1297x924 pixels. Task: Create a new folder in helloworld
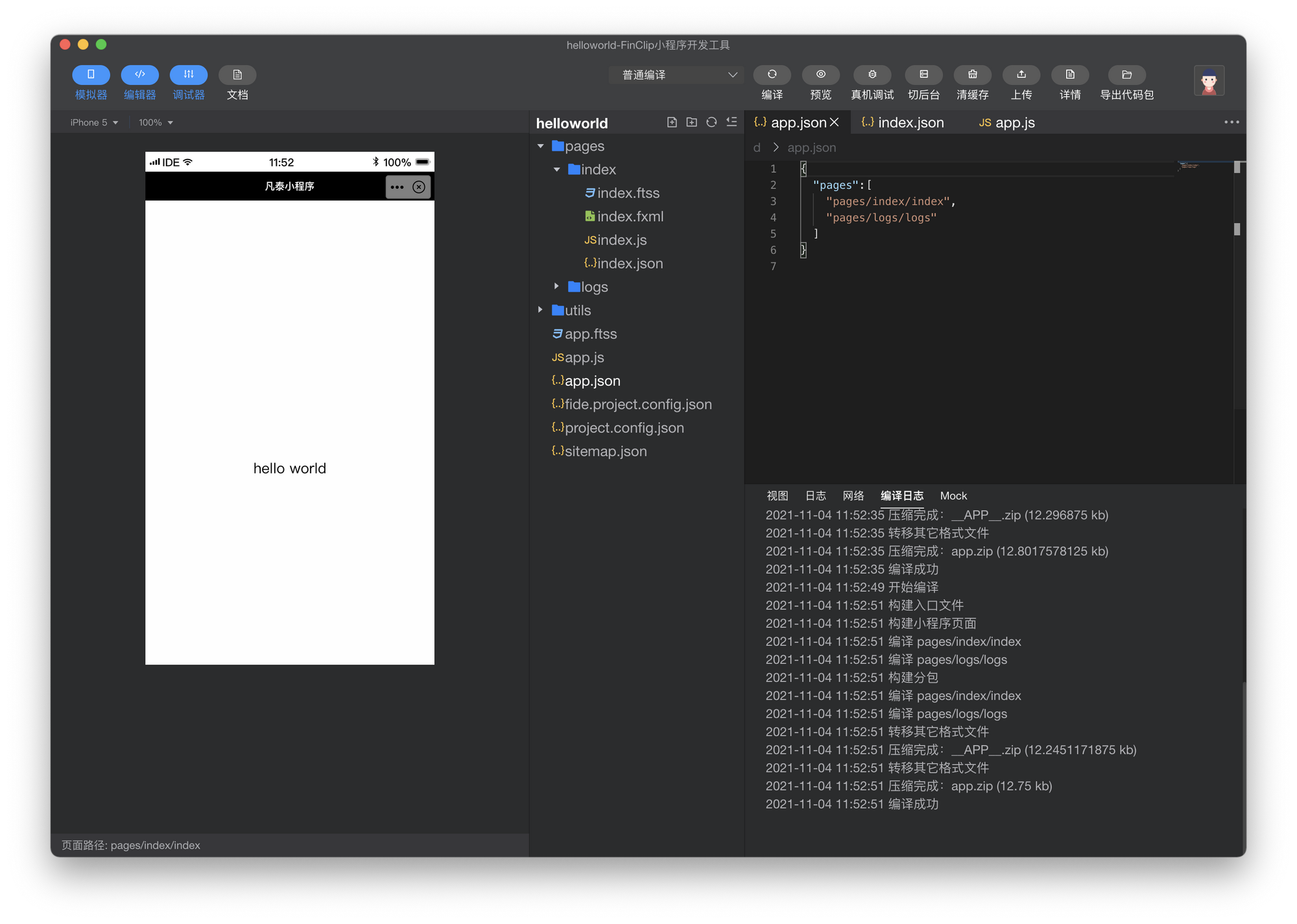[691, 123]
